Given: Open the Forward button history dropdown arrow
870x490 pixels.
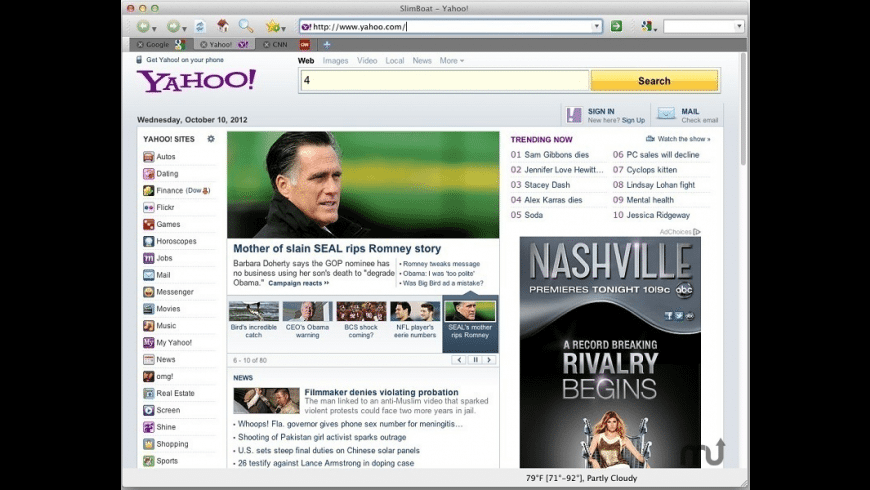Looking at the screenshot, I should pos(184,28).
